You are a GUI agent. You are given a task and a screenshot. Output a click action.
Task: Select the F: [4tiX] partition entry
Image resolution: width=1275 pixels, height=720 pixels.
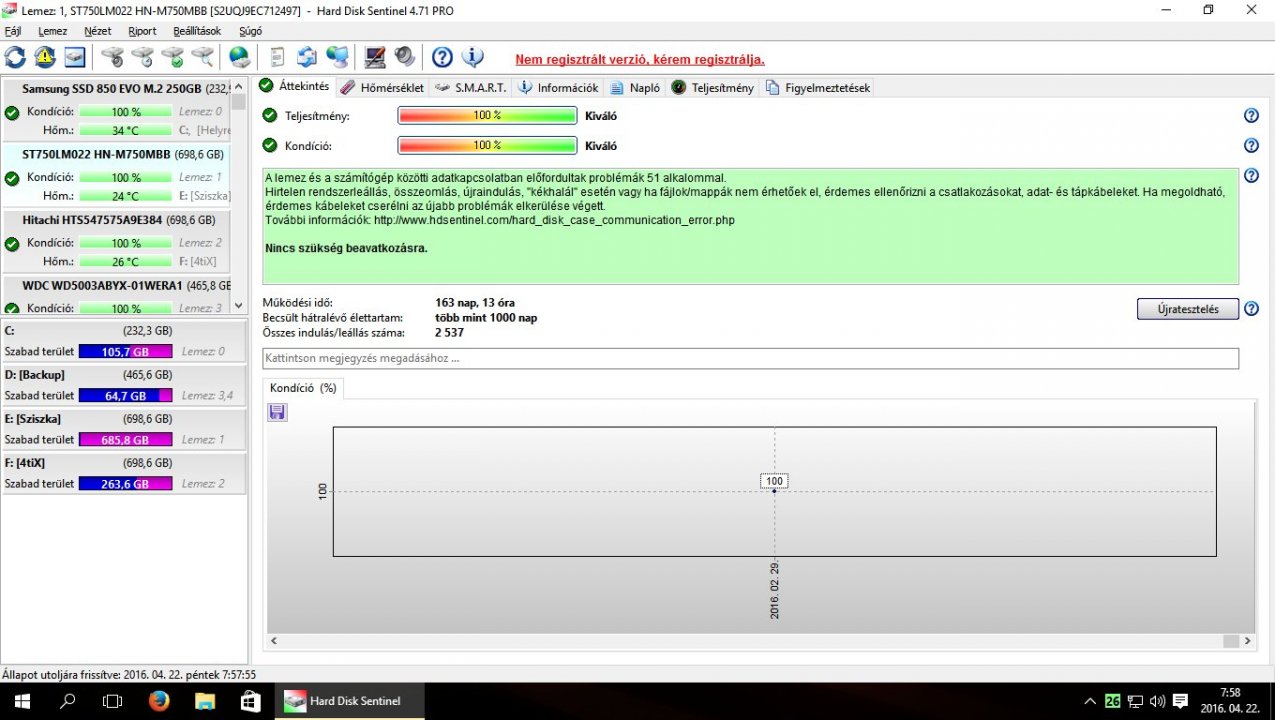[124, 474]
